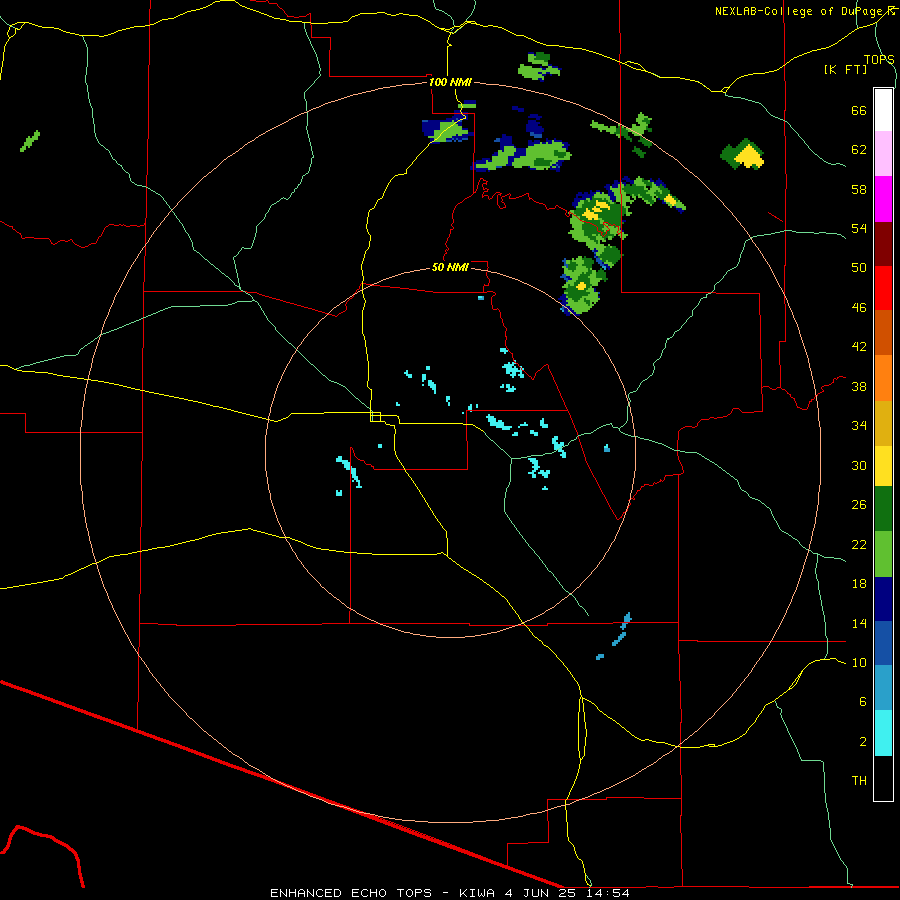The width and height of the screenshot is (900, 900).
Task: Click the TOPS legend title
Action: pyautogui.click(x=879, y=59)
